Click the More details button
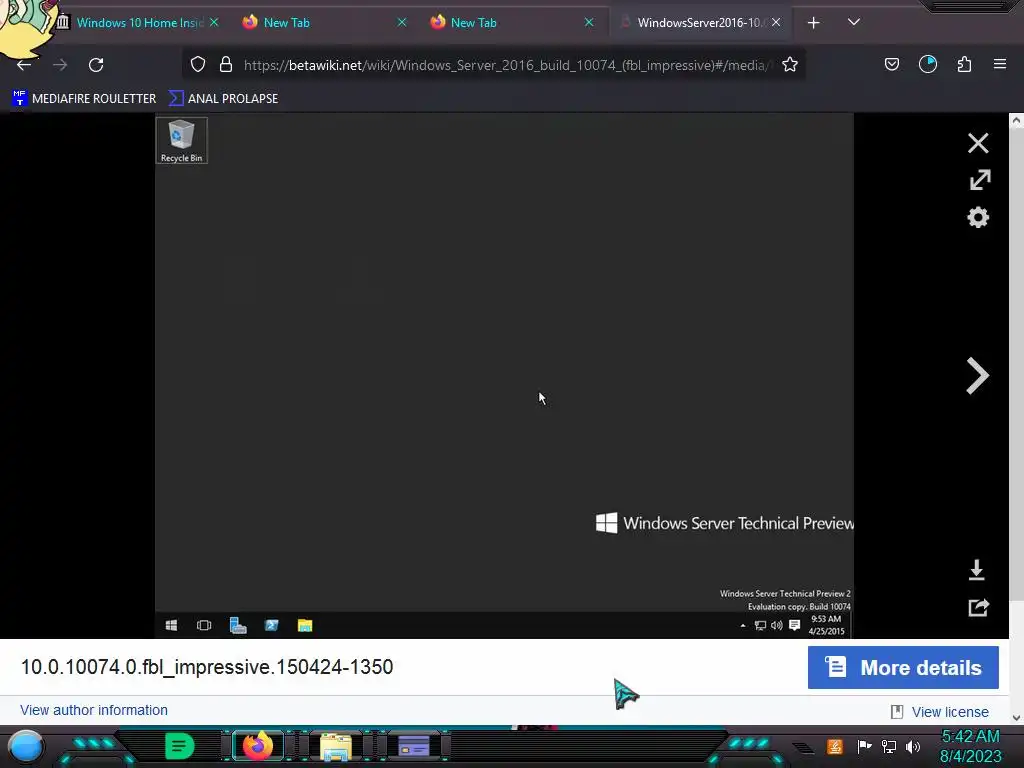The height and width of the screenshot is (768, 1024). pos(903,667)
